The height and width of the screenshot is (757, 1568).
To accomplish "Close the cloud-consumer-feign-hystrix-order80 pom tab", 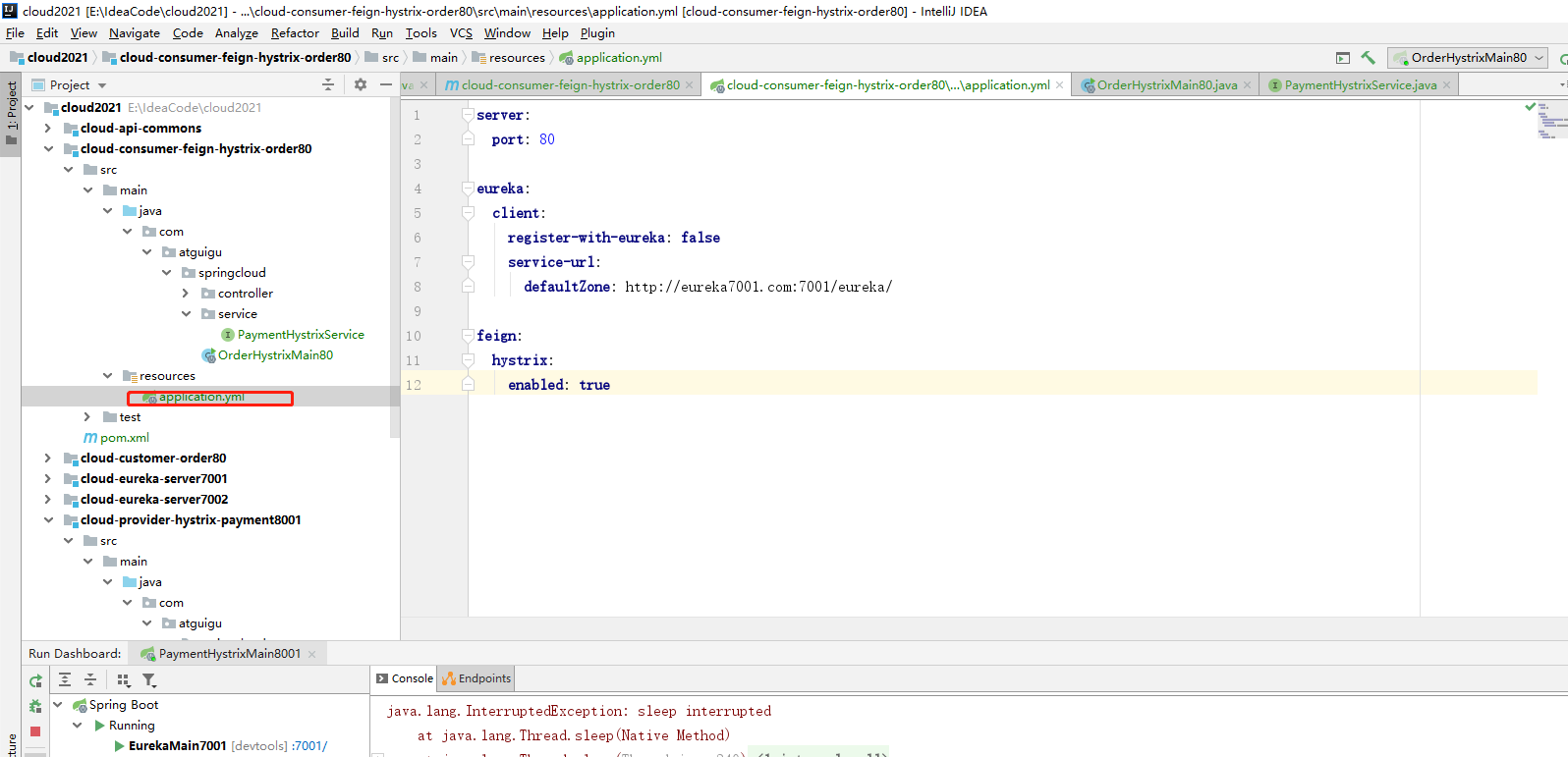I will (690, 85).
